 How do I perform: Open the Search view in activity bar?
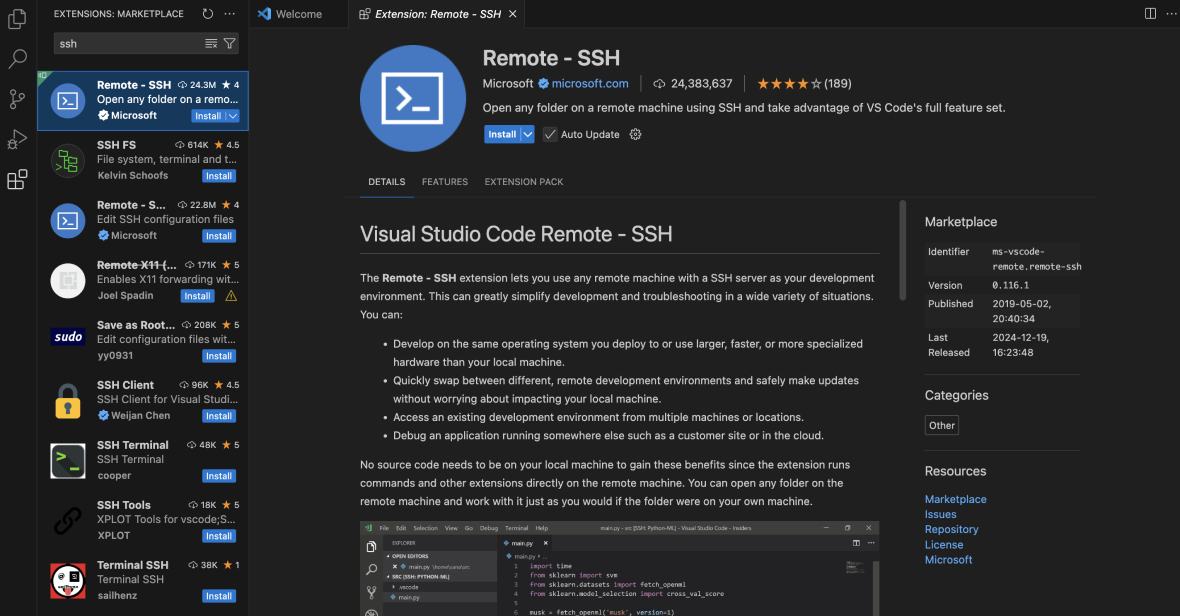[17, 59]
